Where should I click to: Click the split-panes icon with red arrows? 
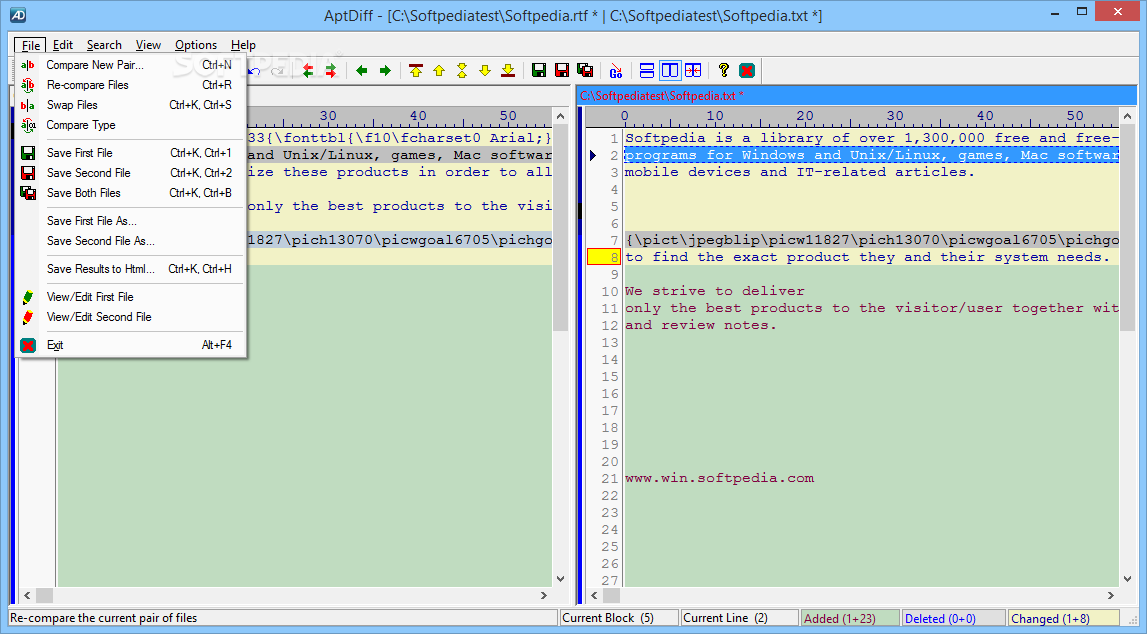click(693, 71)
